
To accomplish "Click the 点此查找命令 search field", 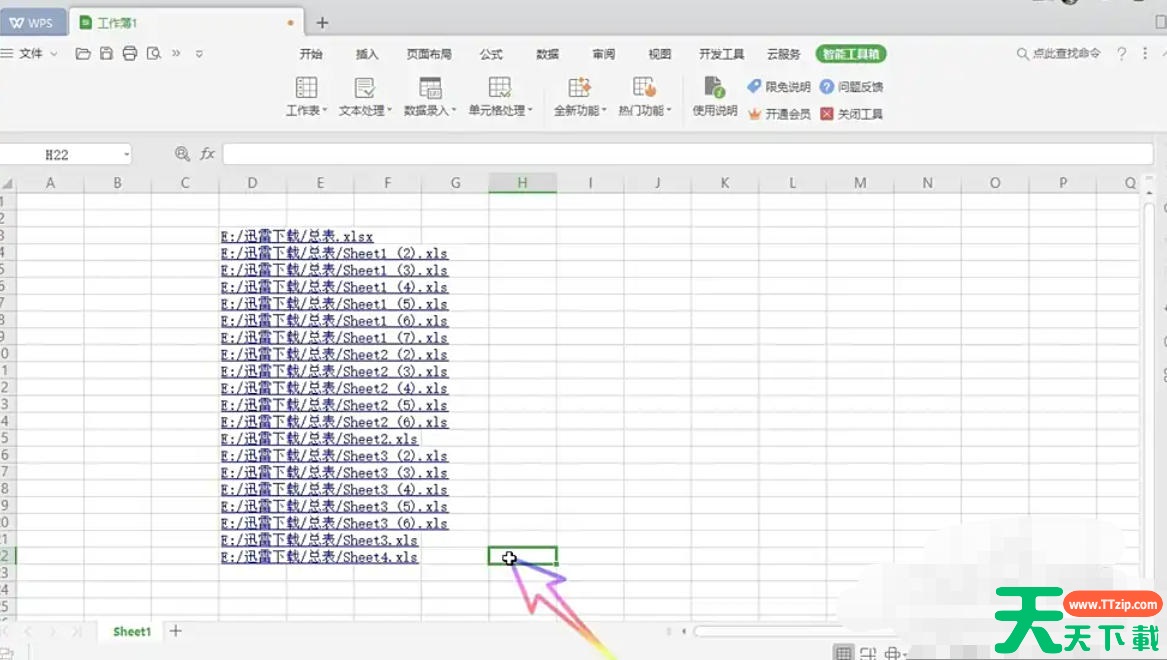I will pyautogui.click(x=1057, y=54).
